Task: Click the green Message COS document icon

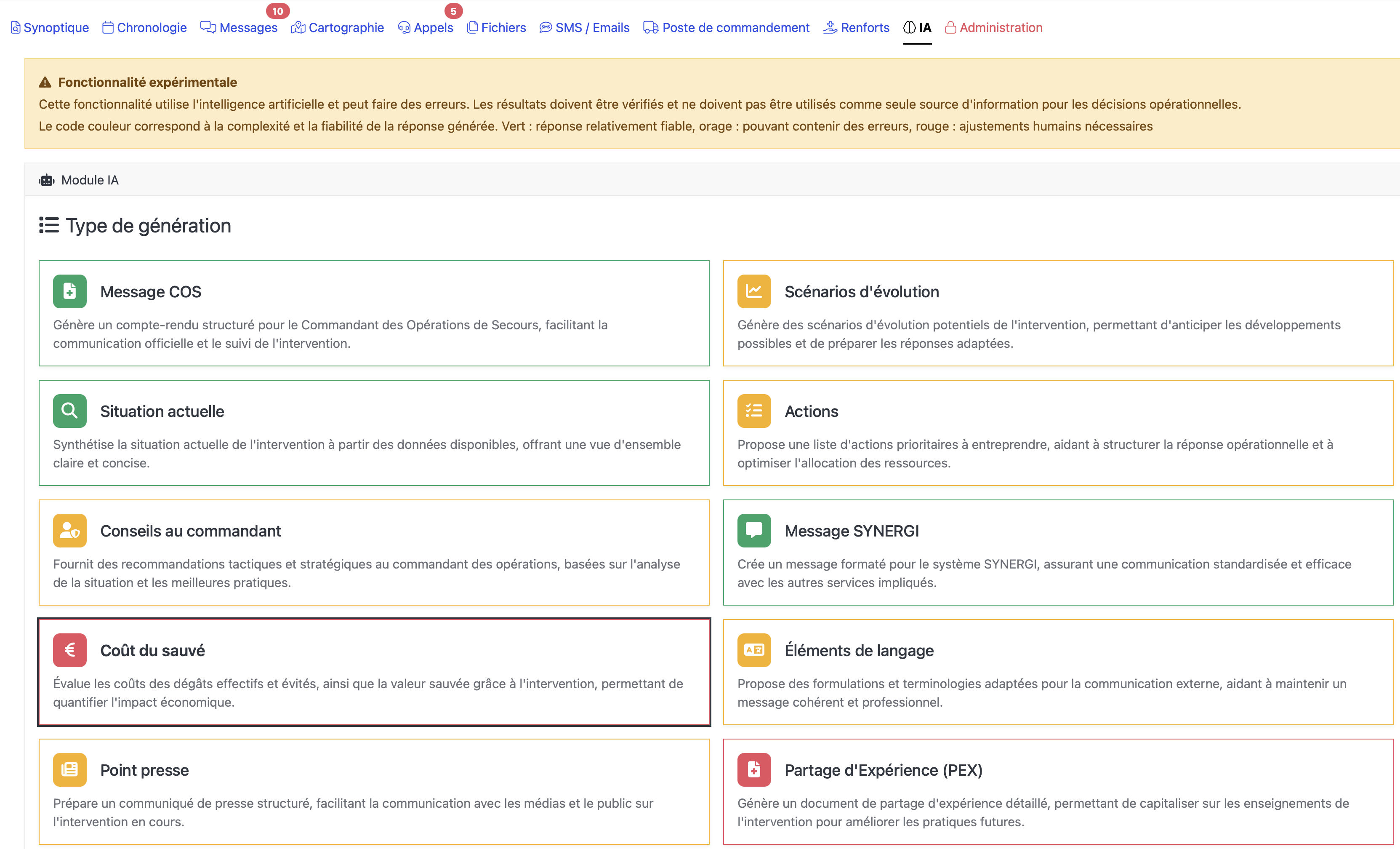Action: (69, 291)
